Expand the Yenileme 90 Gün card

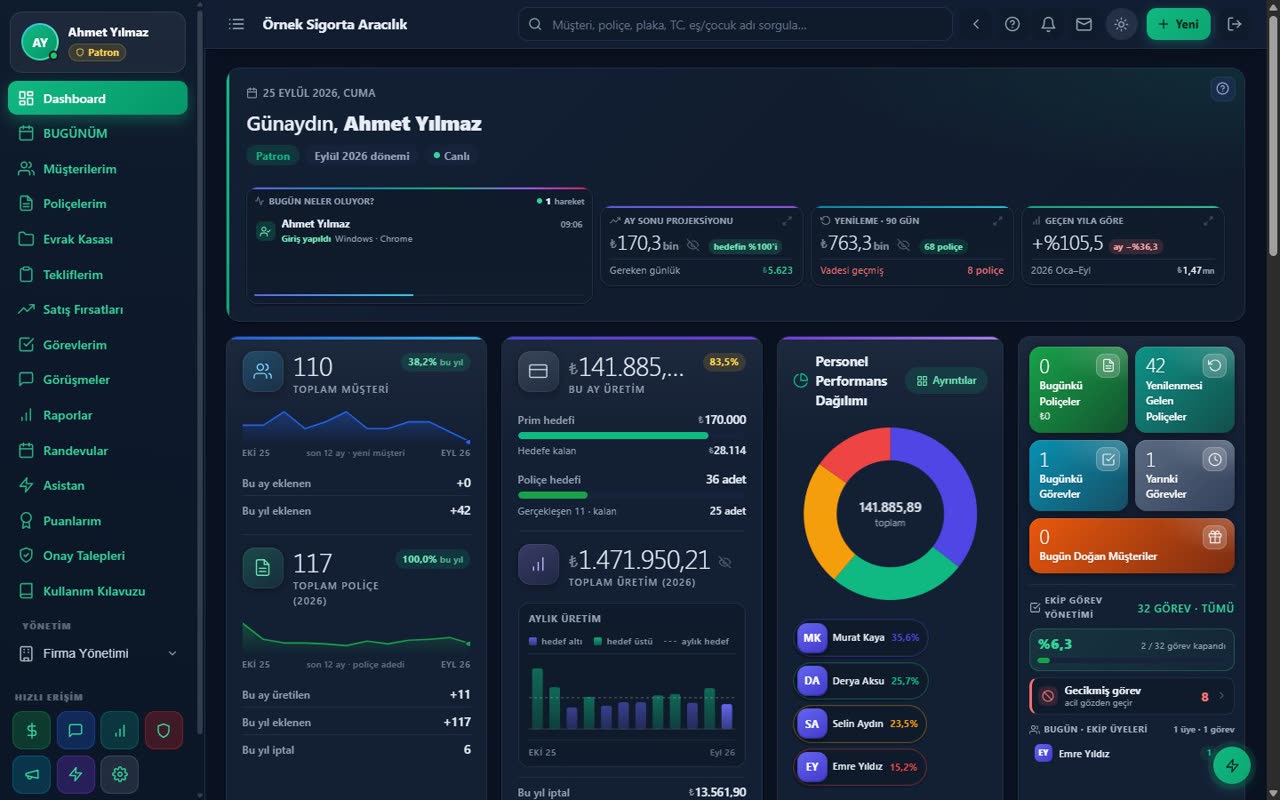coord(997,220)
